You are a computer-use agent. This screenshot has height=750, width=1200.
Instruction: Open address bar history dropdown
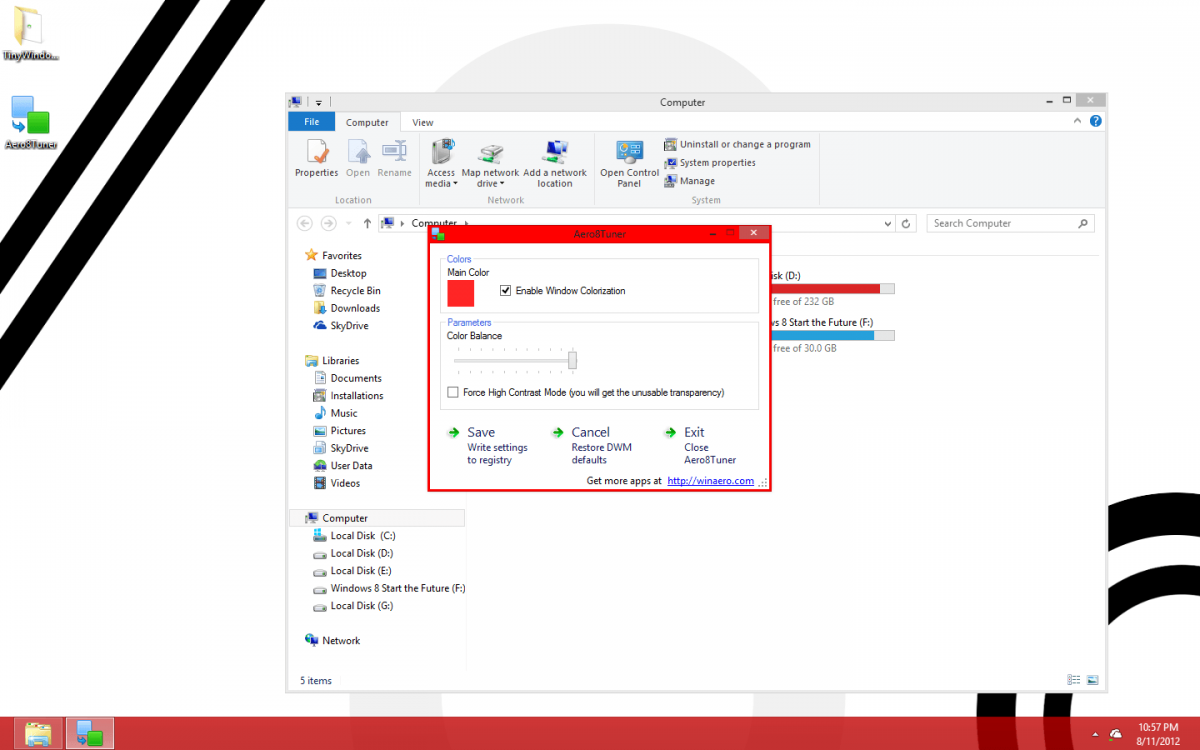[x=887, y=224]
